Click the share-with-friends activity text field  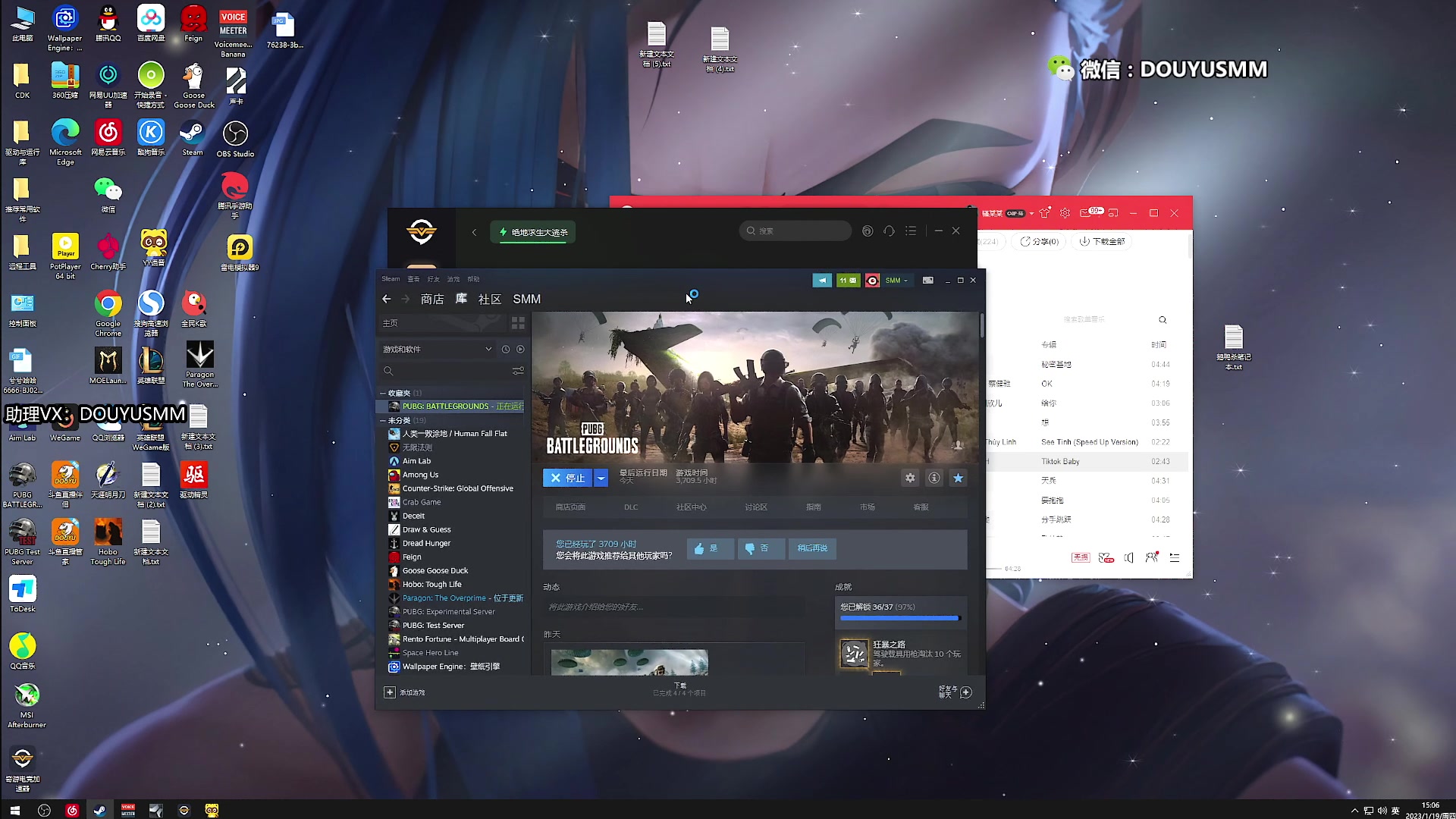point(673,607)
